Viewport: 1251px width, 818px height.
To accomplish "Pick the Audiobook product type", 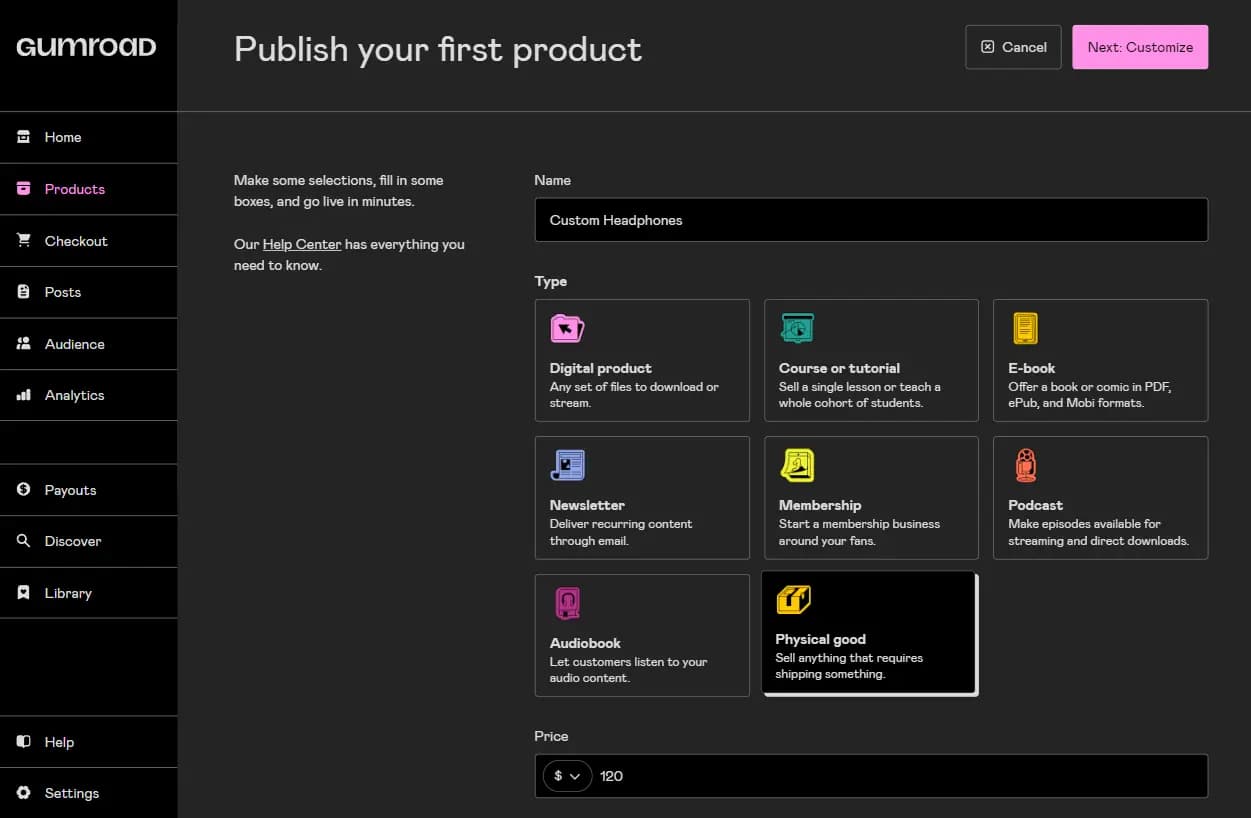I will point(642,635).
